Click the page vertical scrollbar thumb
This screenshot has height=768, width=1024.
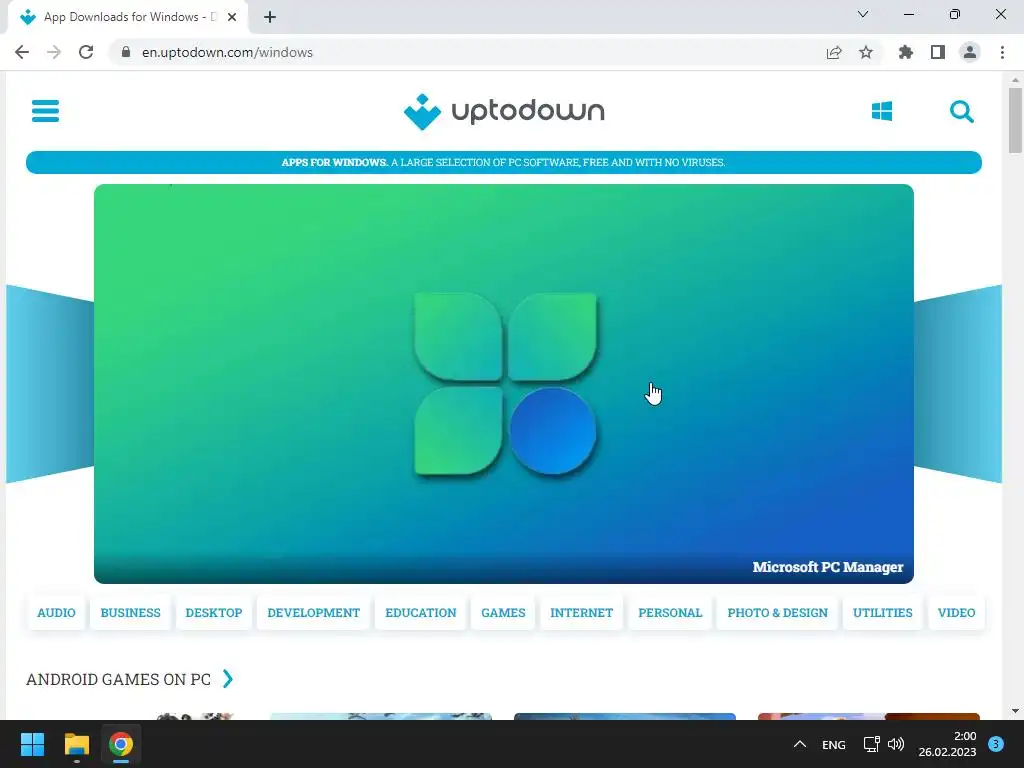1015,121
